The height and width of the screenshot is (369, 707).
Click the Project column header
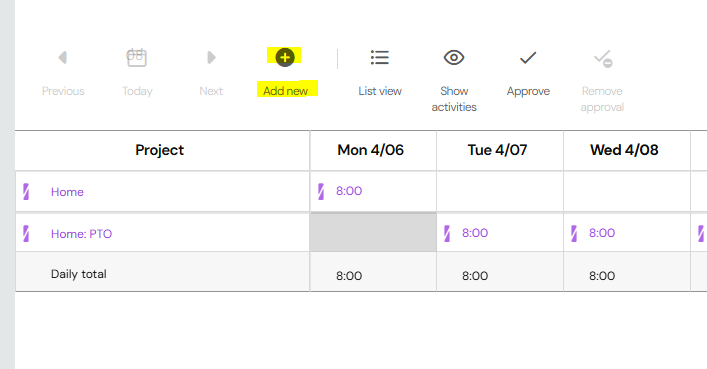(160, 150)
